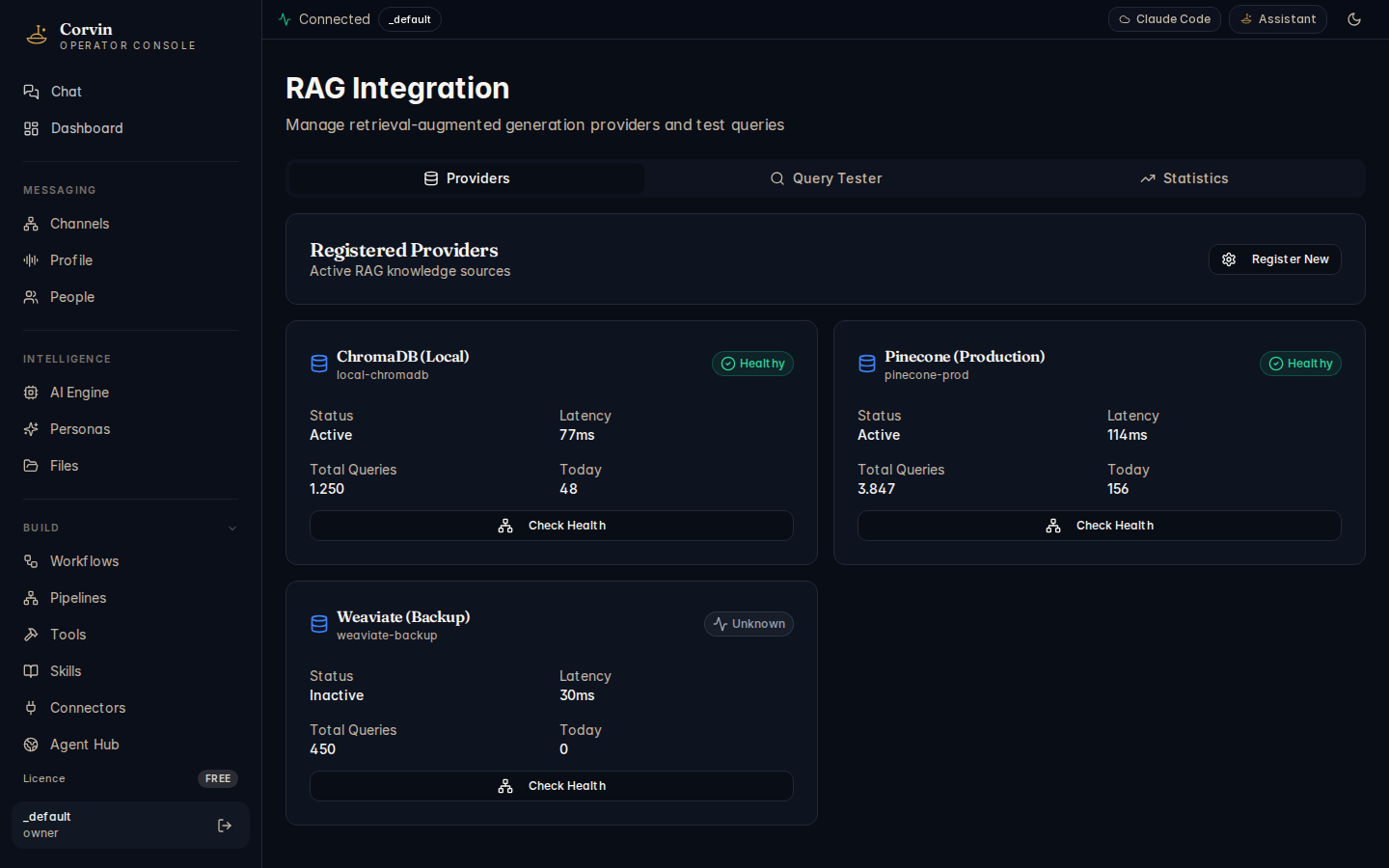Viewport: 1389px width, 868px height.
Task: Click the logout icon next to _default owner
Action: [225, 826]
